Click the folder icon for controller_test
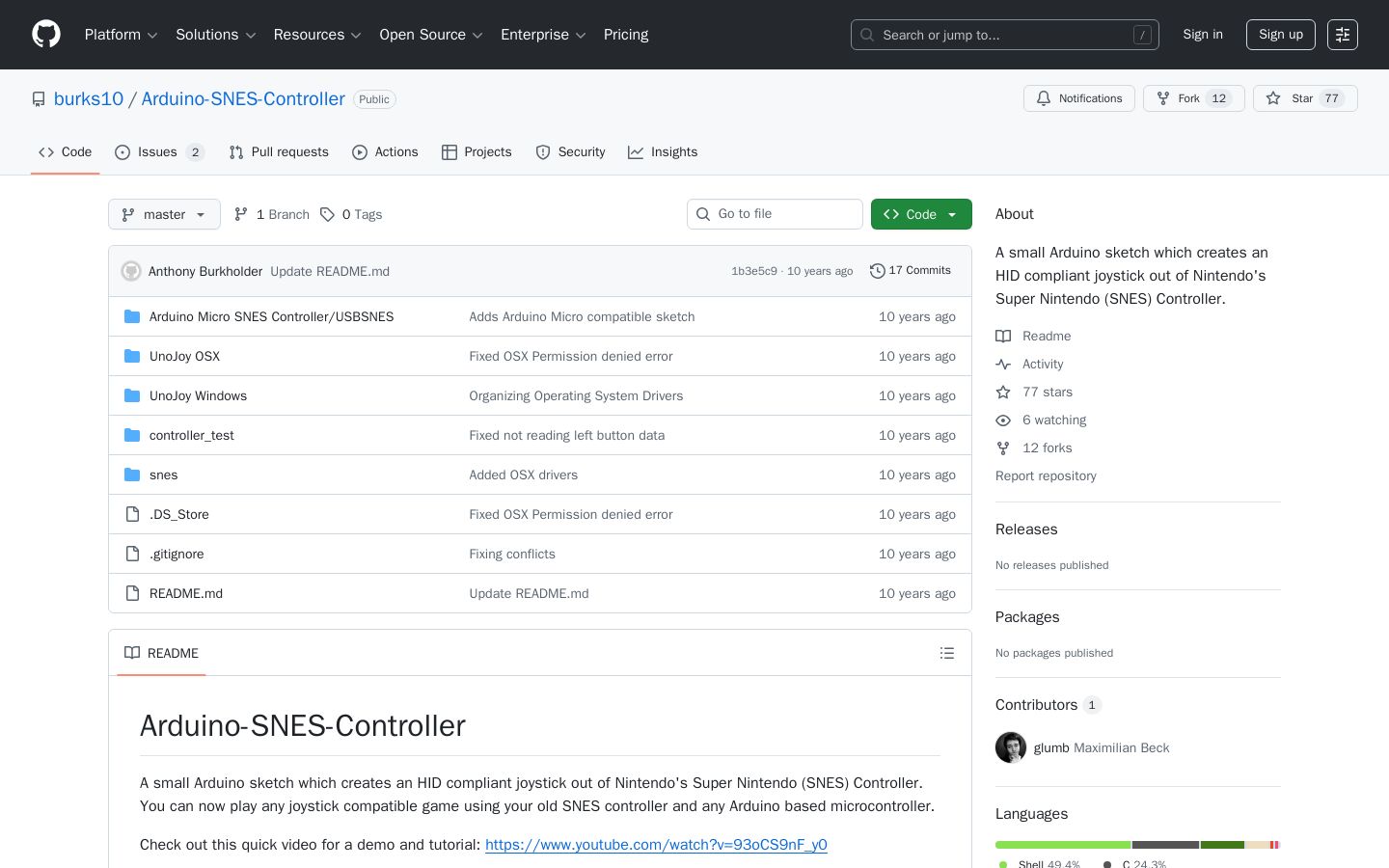Viewport: 1389px width, 868px height. tap(132, 435)
